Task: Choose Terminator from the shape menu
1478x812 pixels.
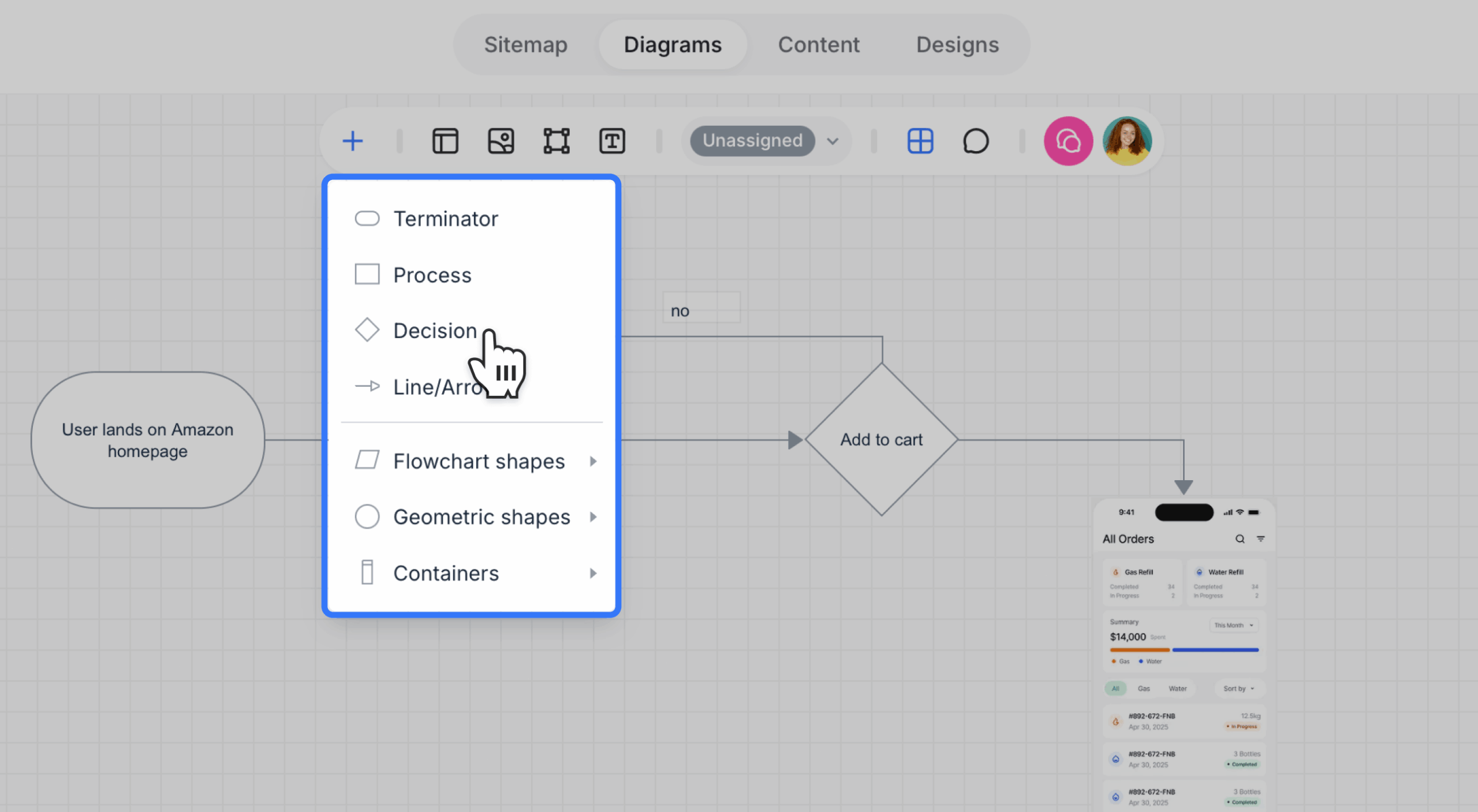Action: point(471,219)
